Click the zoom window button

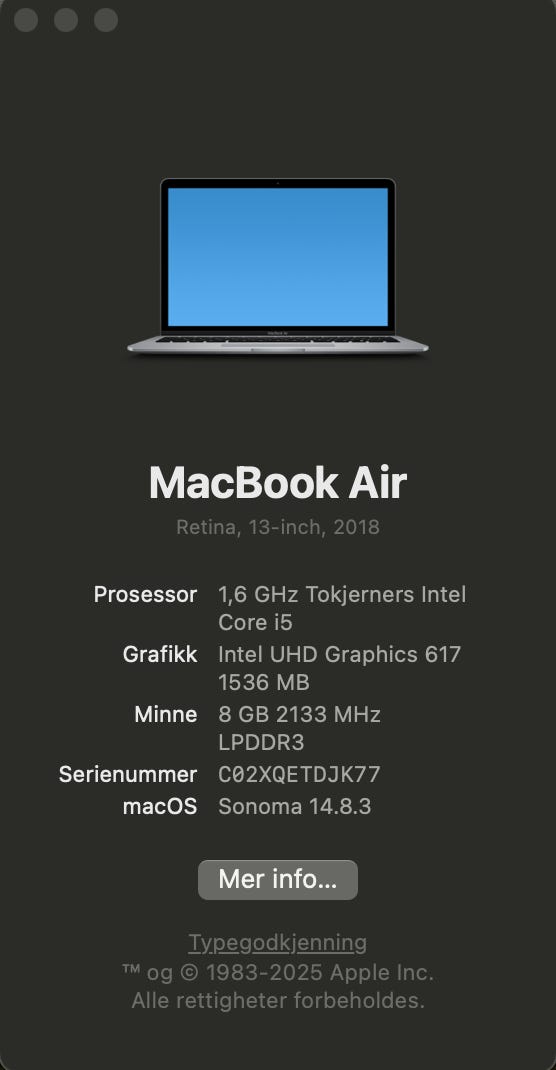coord(106,20)
